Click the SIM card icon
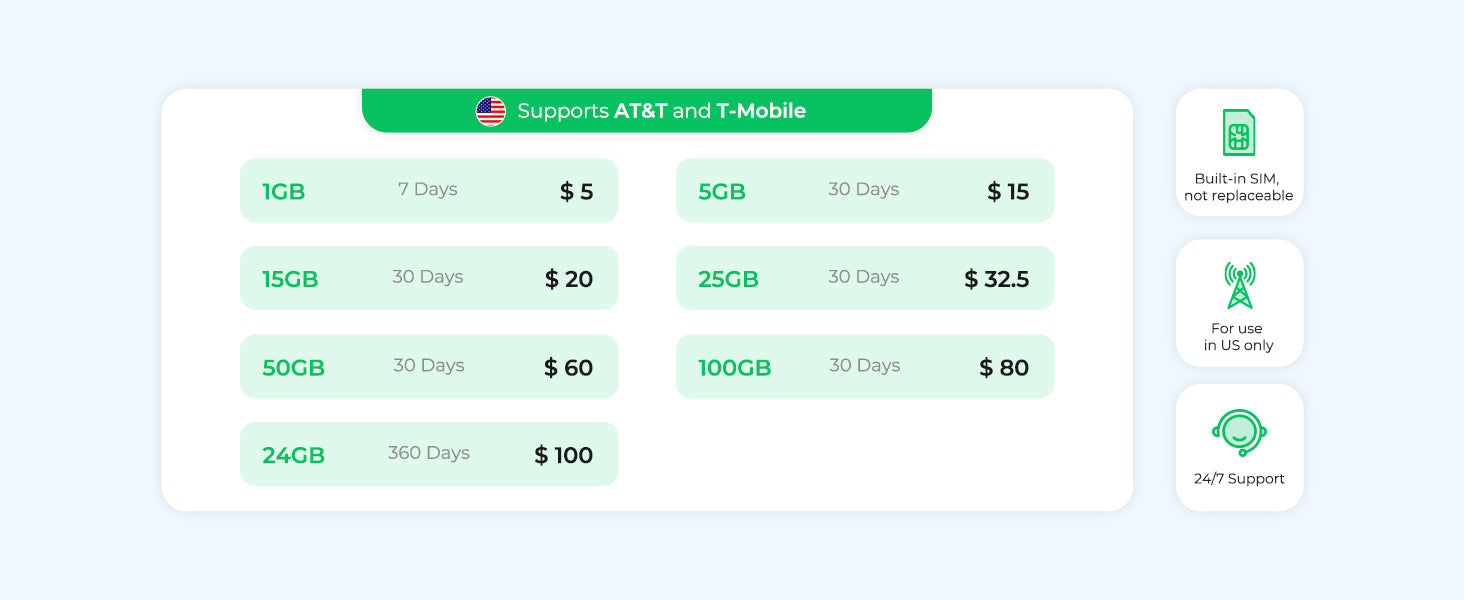The width and height of the screenshot is (1464, 600). pos(1239,133)
